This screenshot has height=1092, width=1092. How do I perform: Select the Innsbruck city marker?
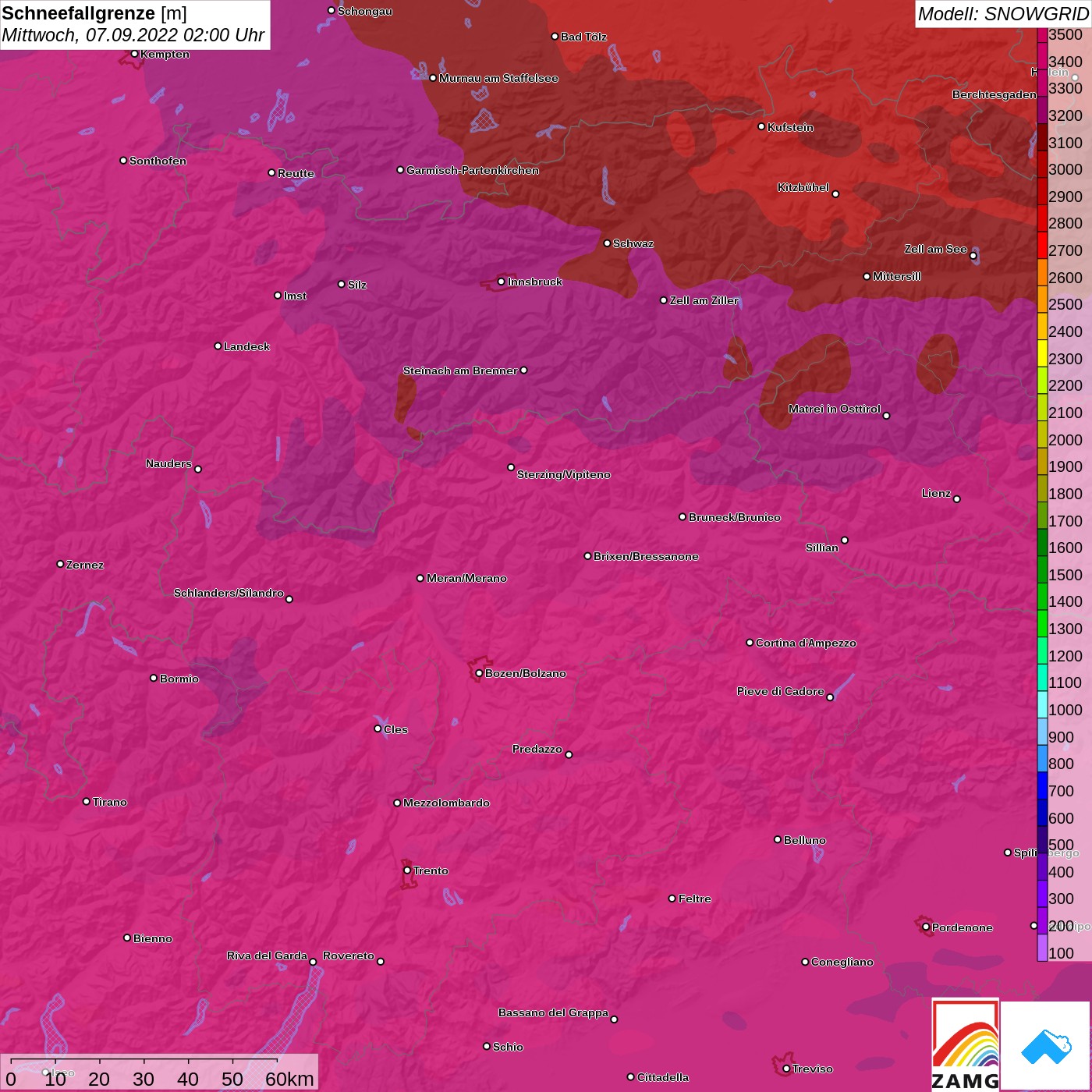click(x=501, y=282)
